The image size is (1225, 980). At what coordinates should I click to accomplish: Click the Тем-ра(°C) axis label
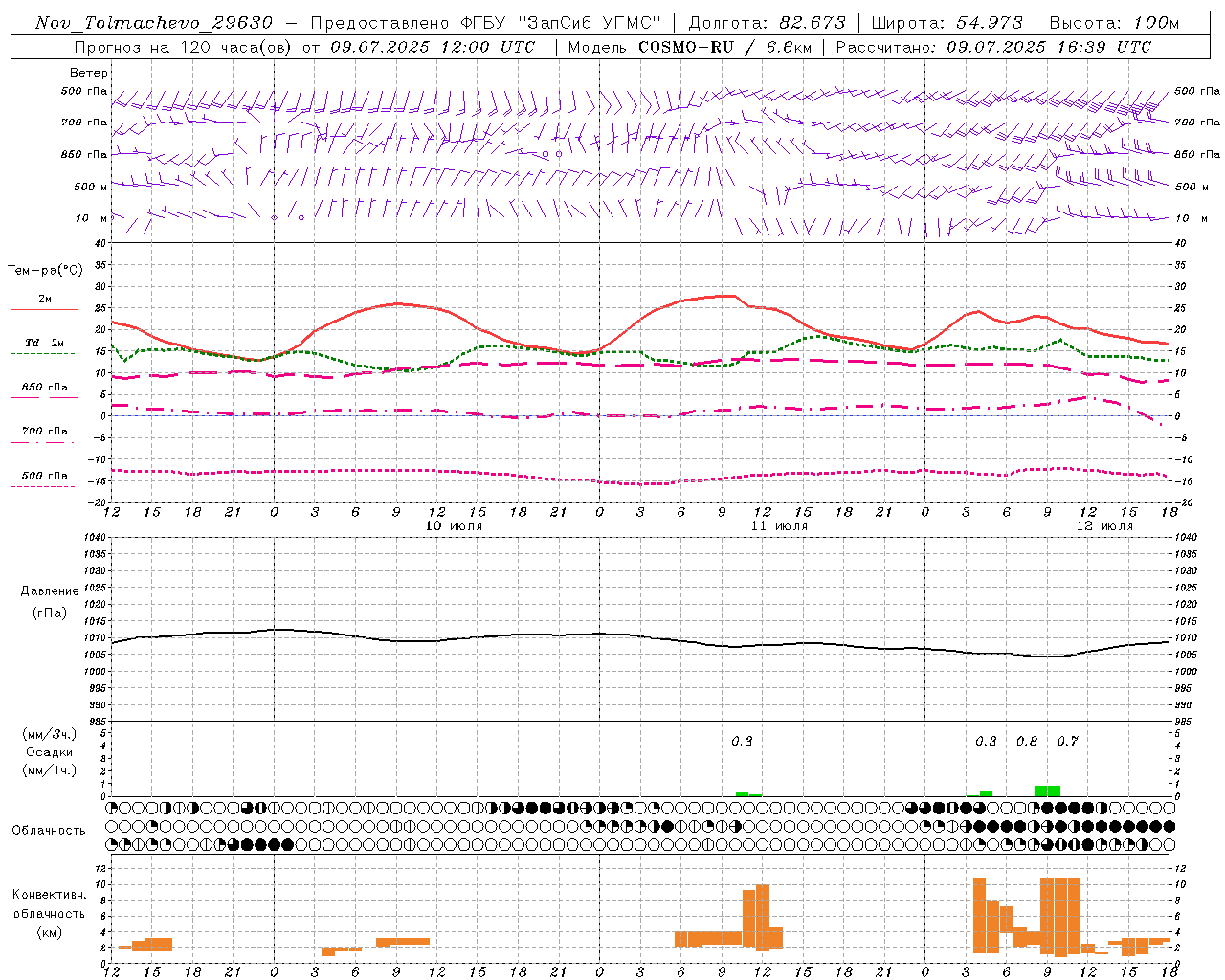pyautogui.click(x=45, y=271)
